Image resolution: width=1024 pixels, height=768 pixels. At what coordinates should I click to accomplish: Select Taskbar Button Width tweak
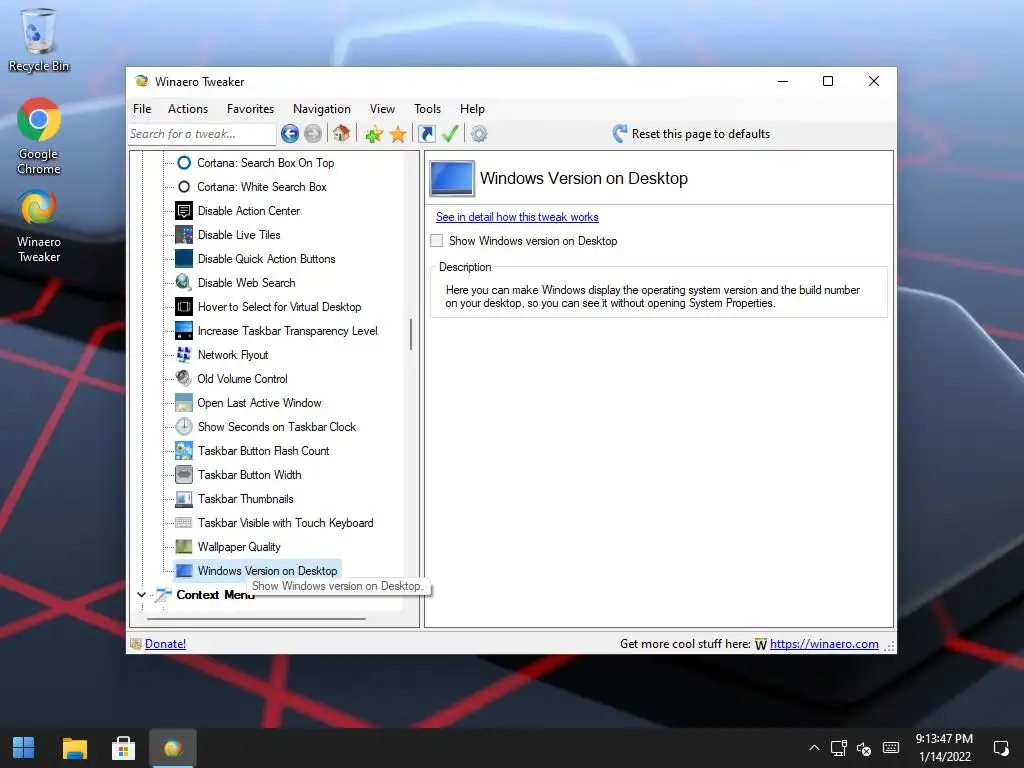[249, 475]
